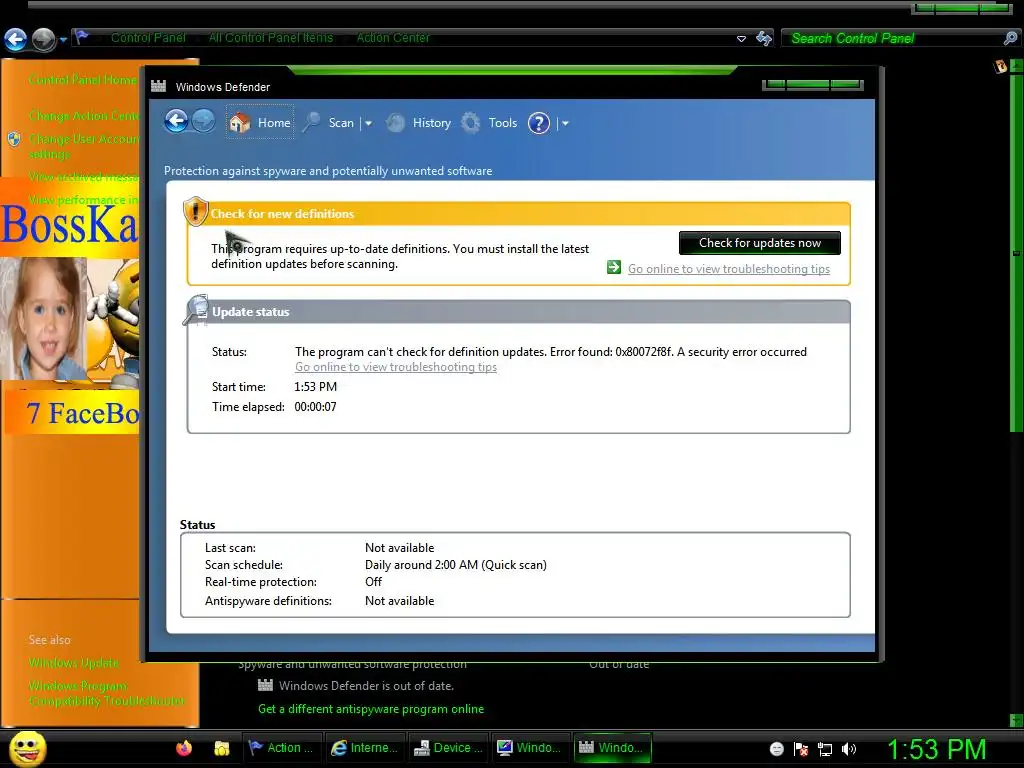
Task: Select All Control Panel Items breadcrumb
Action: 271,38
